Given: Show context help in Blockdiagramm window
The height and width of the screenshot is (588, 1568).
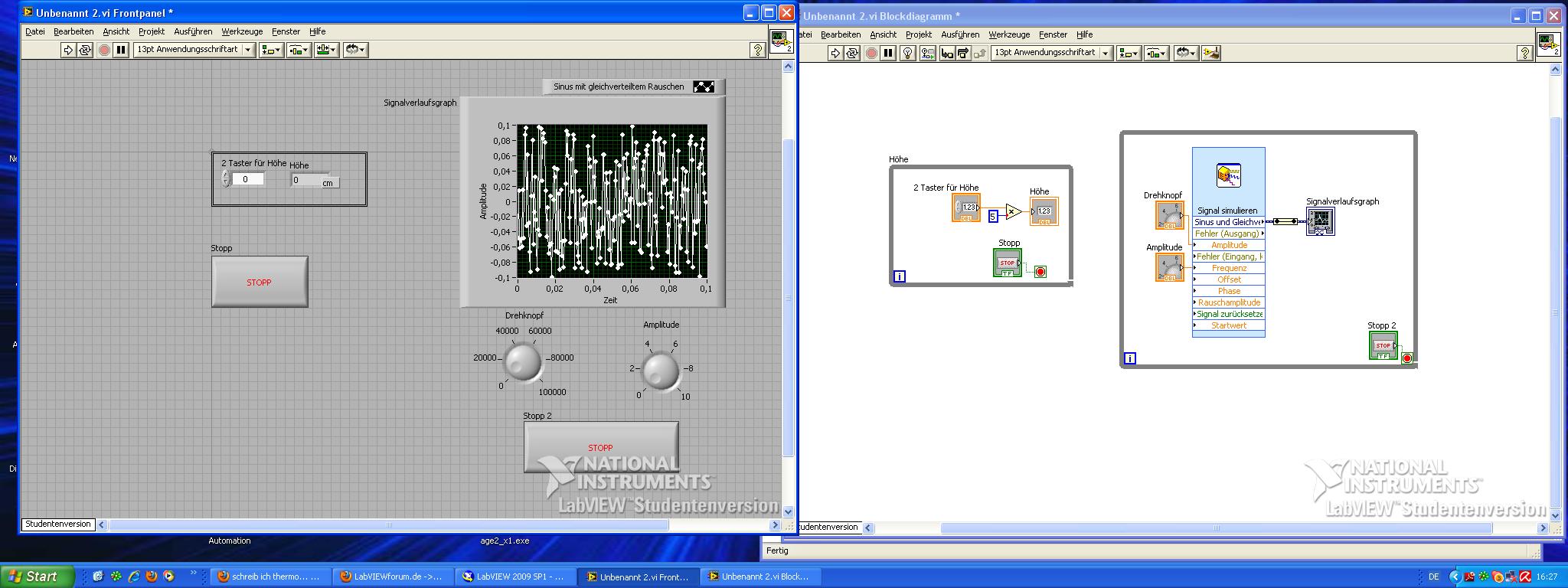Looking at the screenshot, I should (1524, 53).
